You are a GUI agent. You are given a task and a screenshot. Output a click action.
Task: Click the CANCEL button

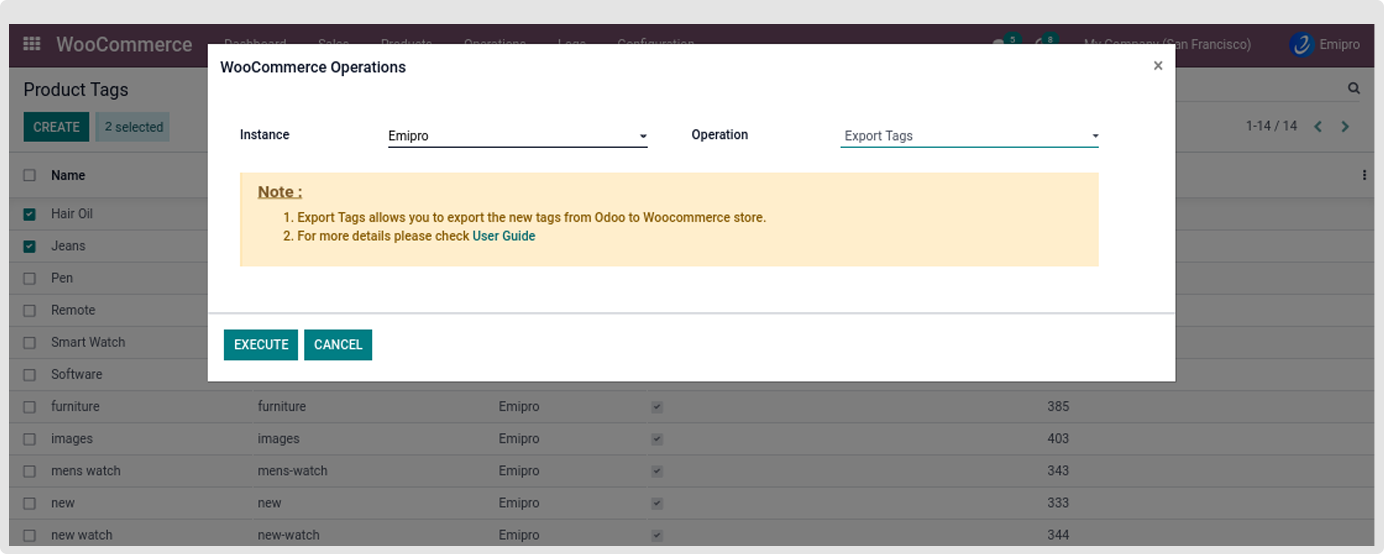pos(338,345)
